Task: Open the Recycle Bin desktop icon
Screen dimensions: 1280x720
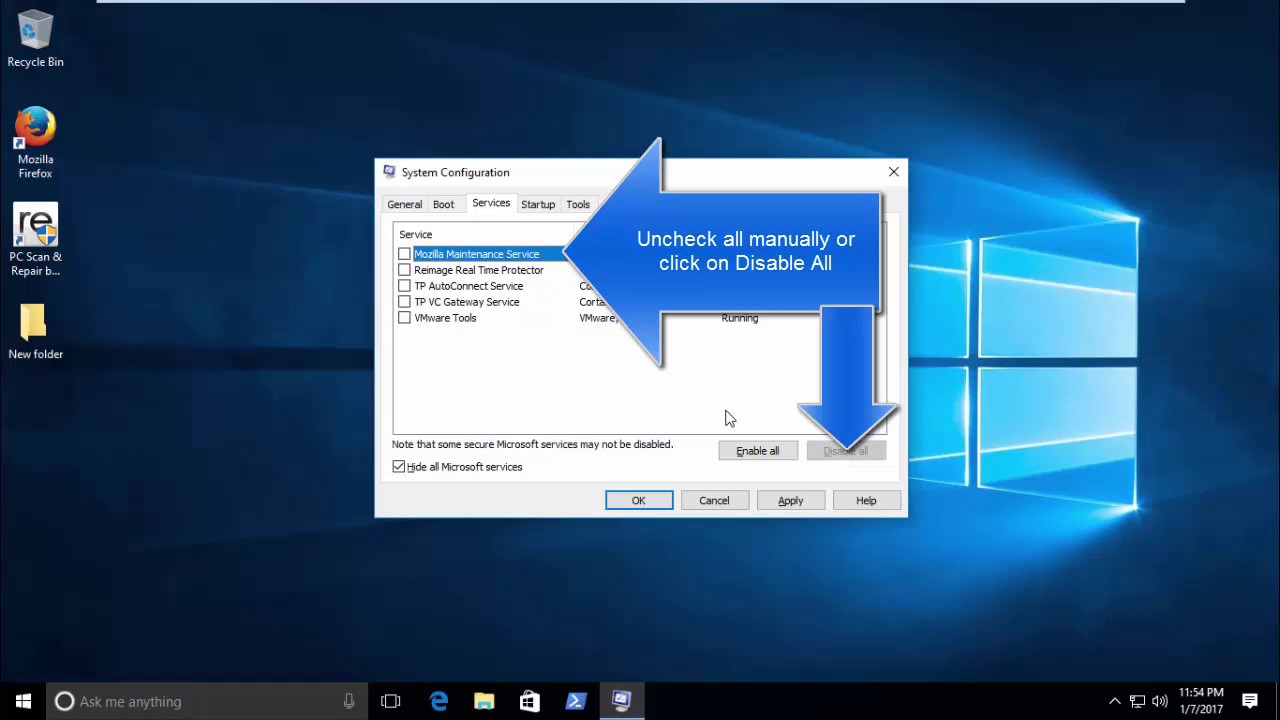Action: [35, 40]
